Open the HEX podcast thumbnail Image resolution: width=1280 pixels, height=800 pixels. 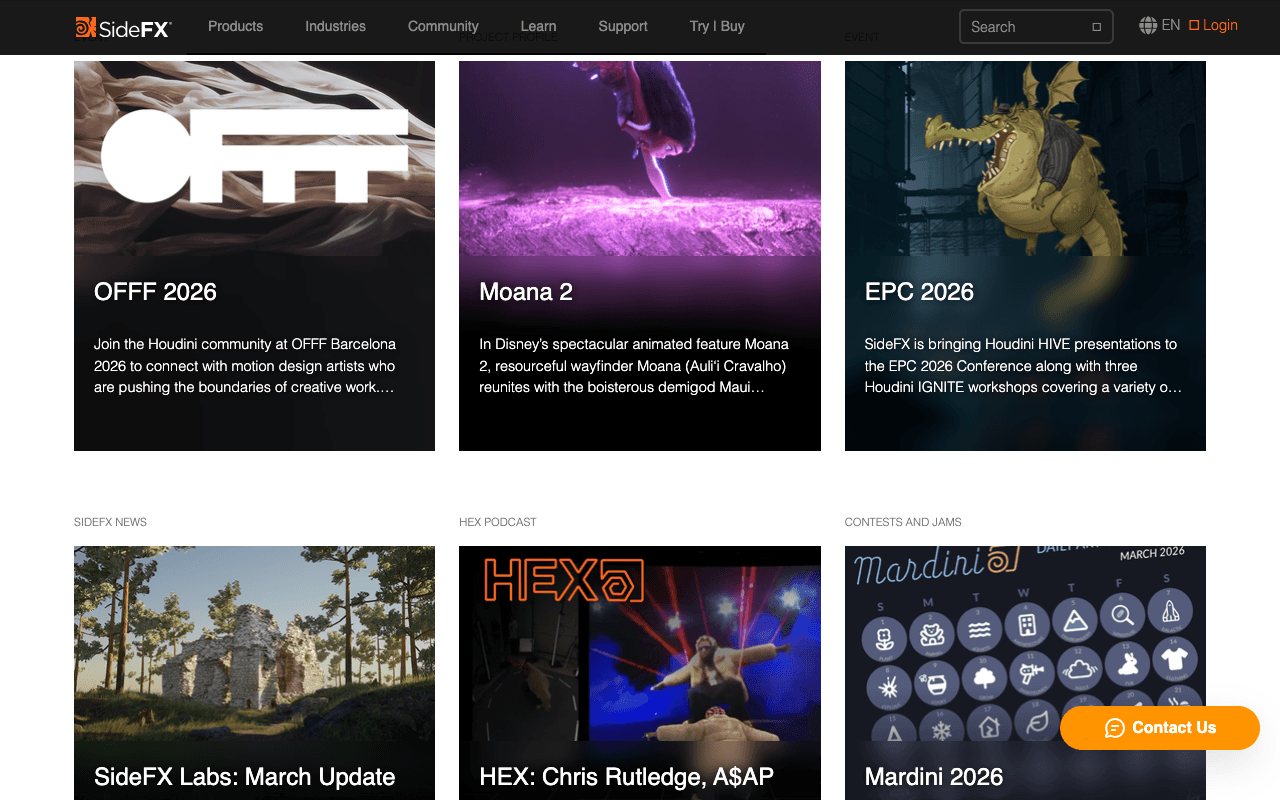[640, 643]
